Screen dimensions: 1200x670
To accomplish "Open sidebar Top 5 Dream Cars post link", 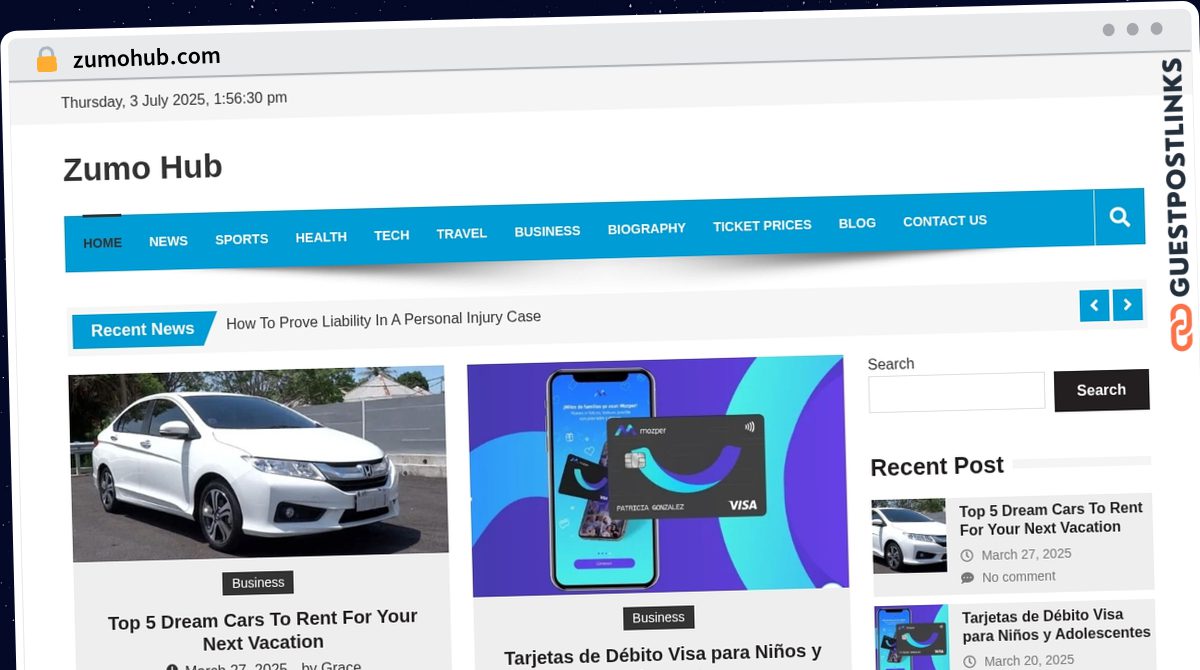I will 1051,518.
